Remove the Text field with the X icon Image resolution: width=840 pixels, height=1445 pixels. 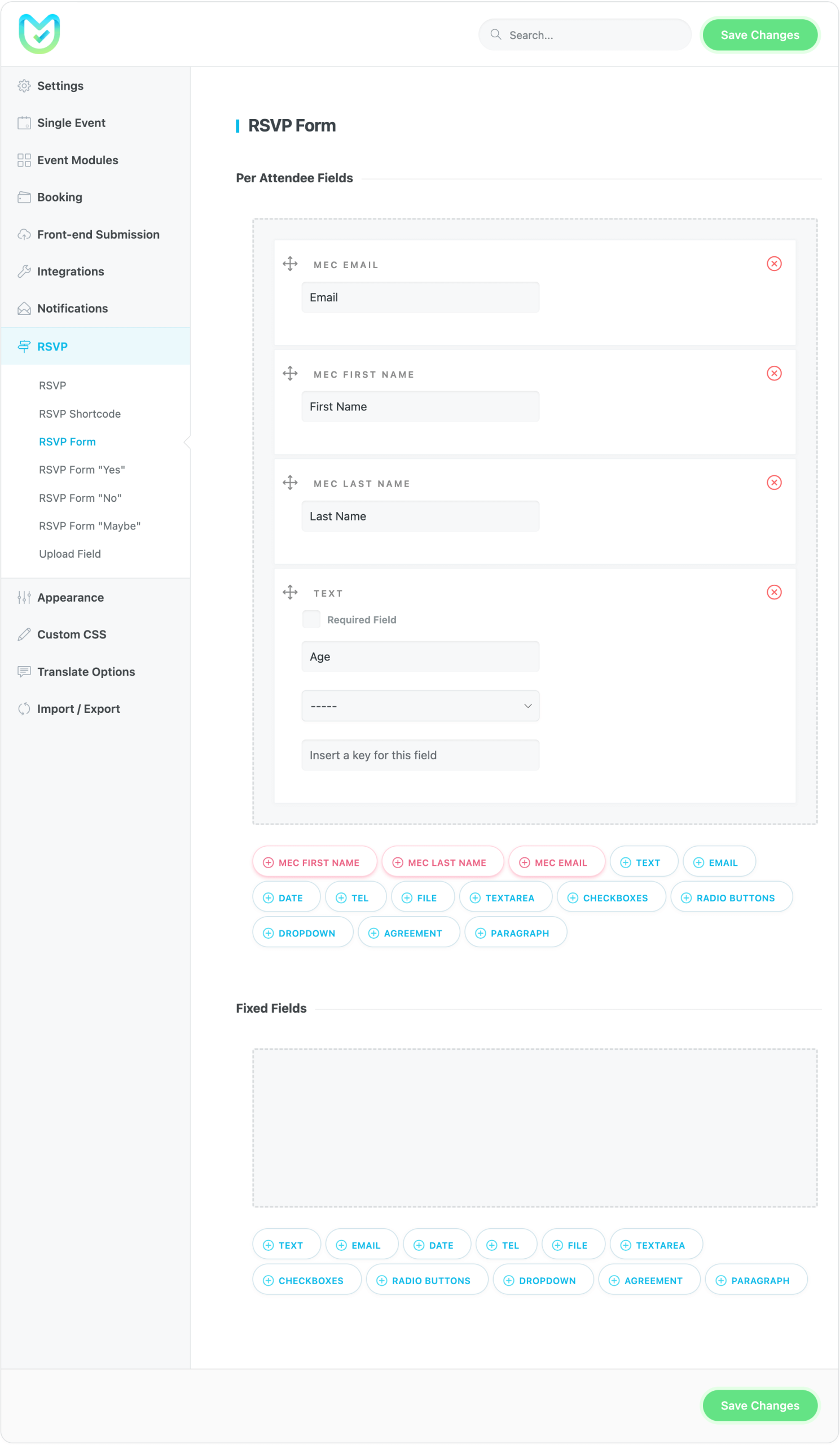pyautogui.click(x=774, y=592)
